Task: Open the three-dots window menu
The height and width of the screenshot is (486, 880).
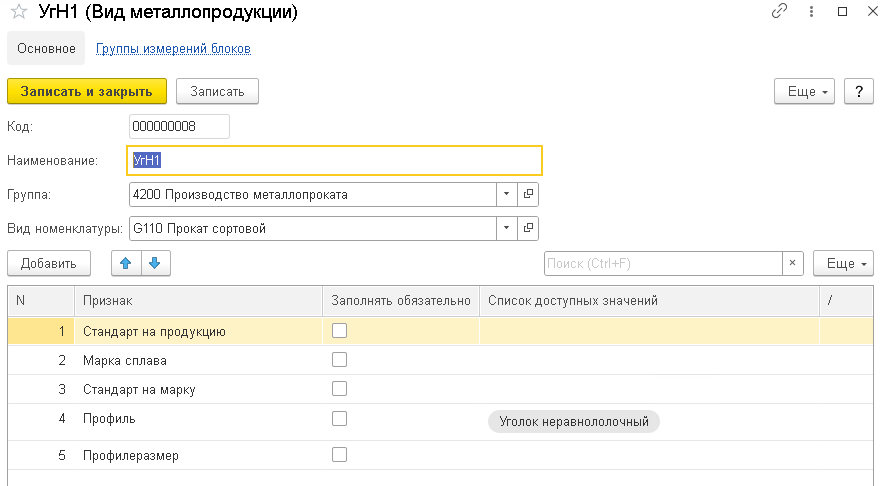Action: point(811,11)
